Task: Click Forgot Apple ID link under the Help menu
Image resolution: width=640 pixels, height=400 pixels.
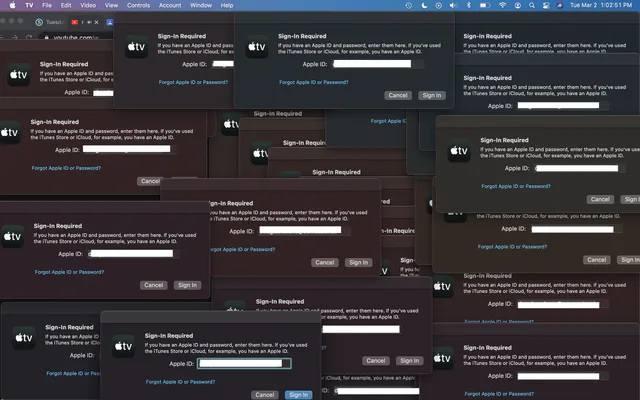Action: [x=313, y=82]
